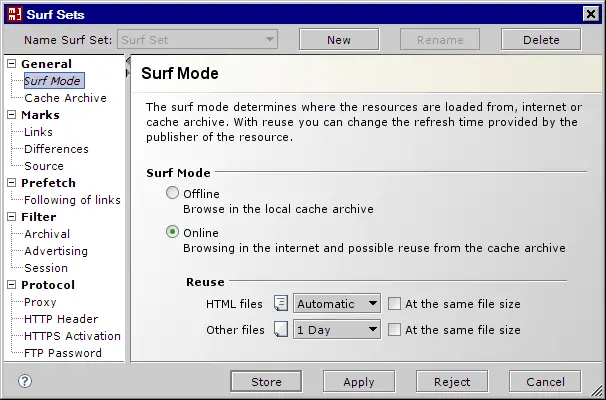The width and height of the screenshot is (606, 400).
Task: Select the Offline radio button
Action: [x=172, y=193]
